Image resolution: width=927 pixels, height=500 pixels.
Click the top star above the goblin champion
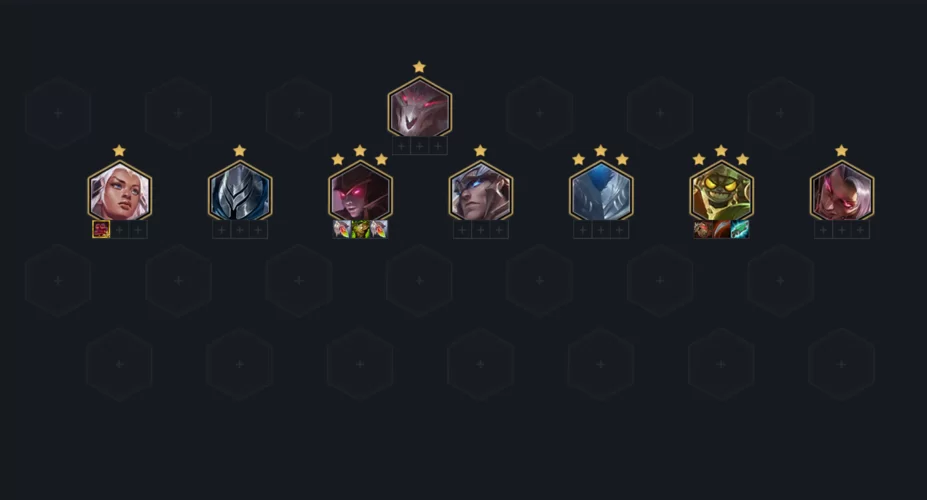point(721,151)
